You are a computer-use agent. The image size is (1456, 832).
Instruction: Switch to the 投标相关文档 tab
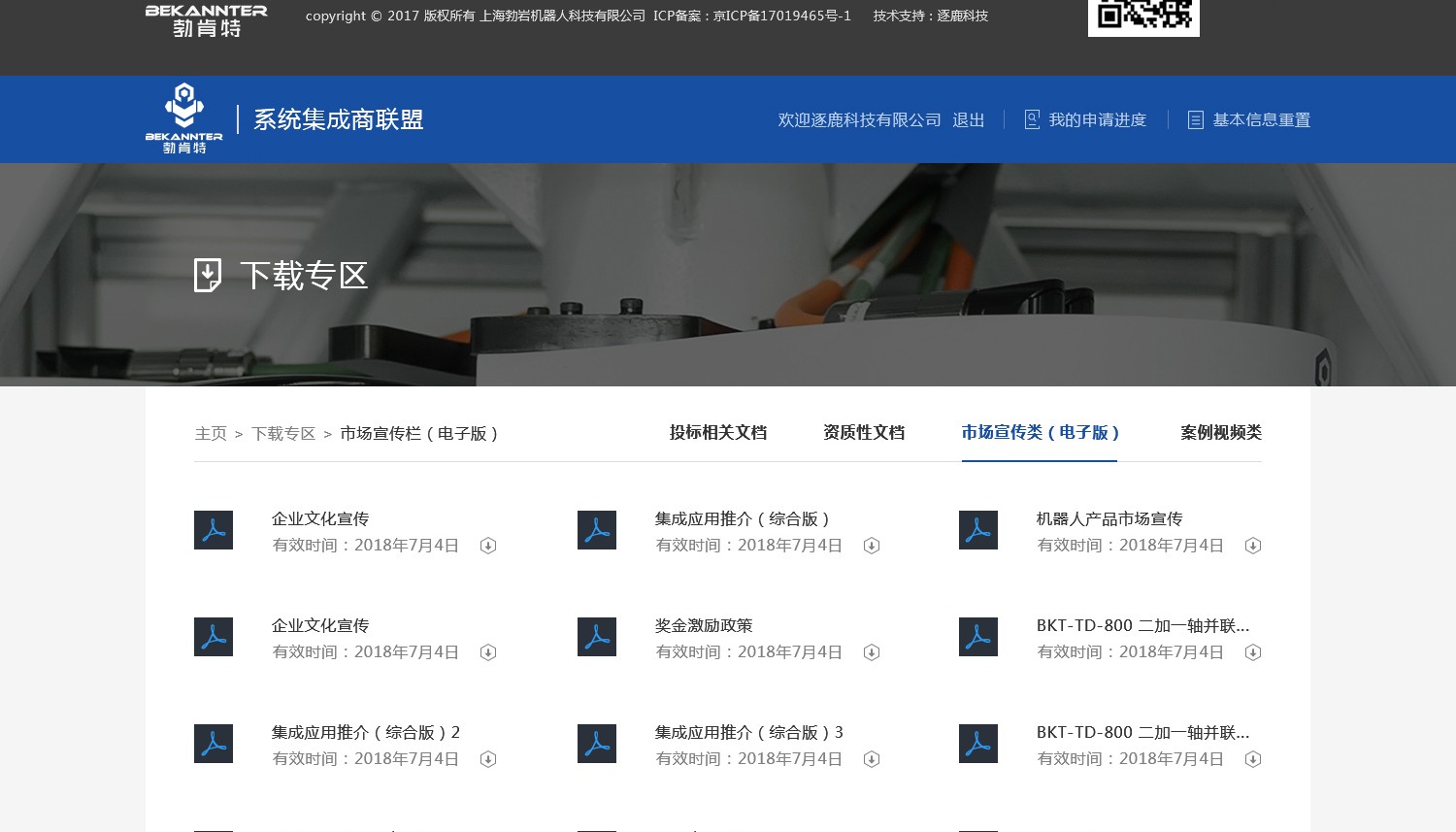(718, 433)
